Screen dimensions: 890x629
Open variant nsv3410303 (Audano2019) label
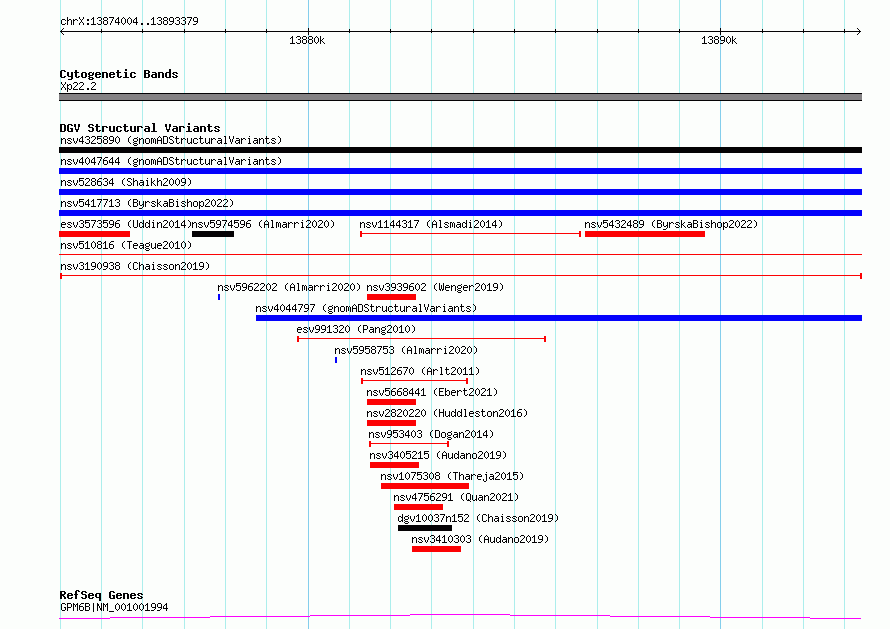pyautogui.click(x=480, y=539)
